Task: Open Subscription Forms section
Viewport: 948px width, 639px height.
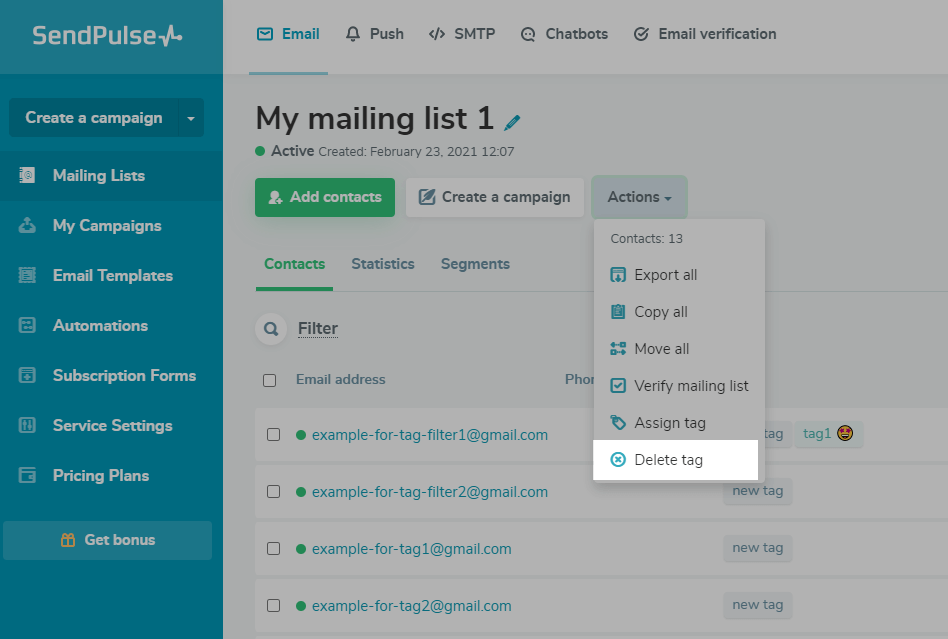Action: pos(124,376)
